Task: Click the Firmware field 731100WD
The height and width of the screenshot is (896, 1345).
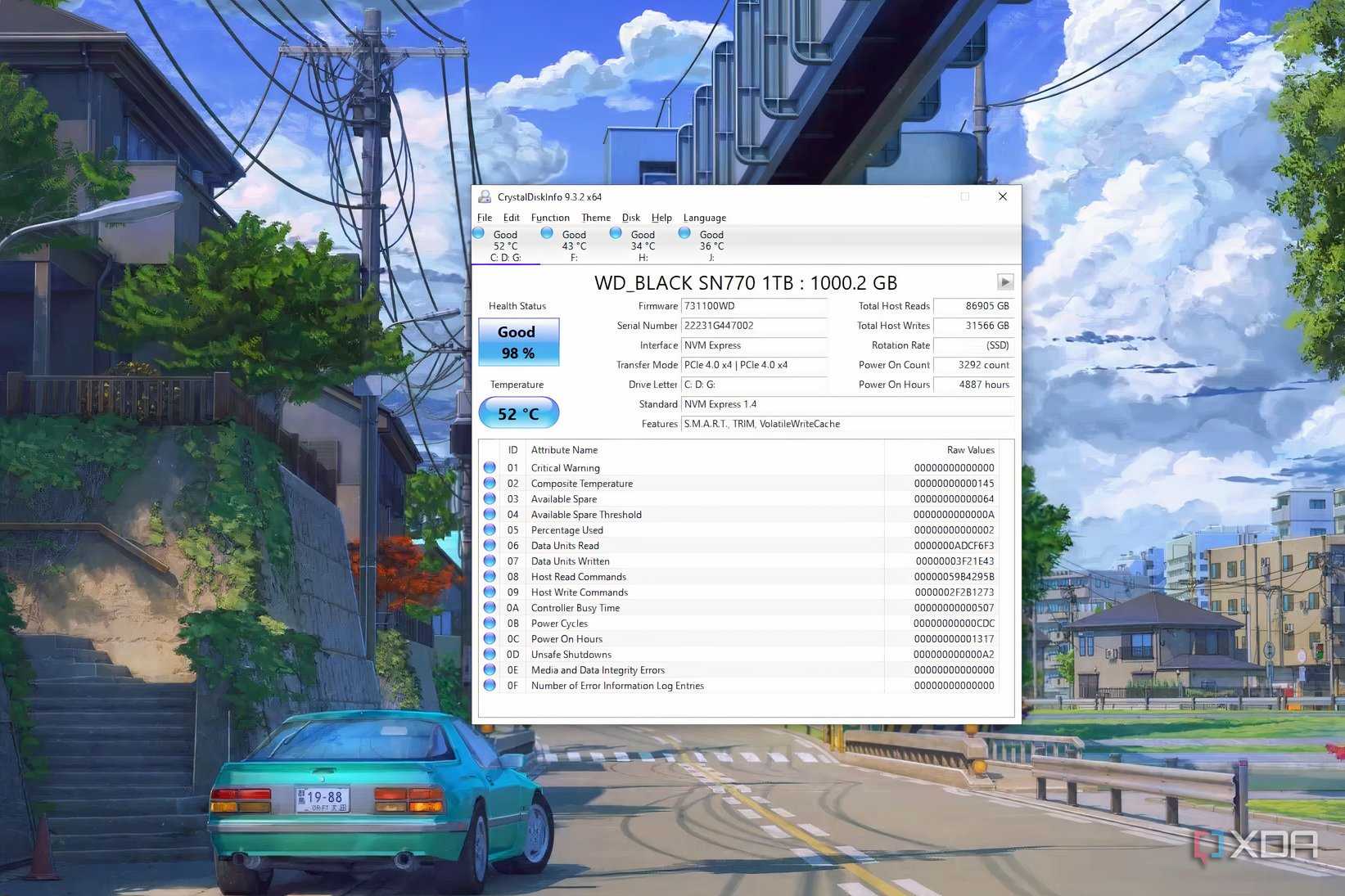Action: (754, 306)
